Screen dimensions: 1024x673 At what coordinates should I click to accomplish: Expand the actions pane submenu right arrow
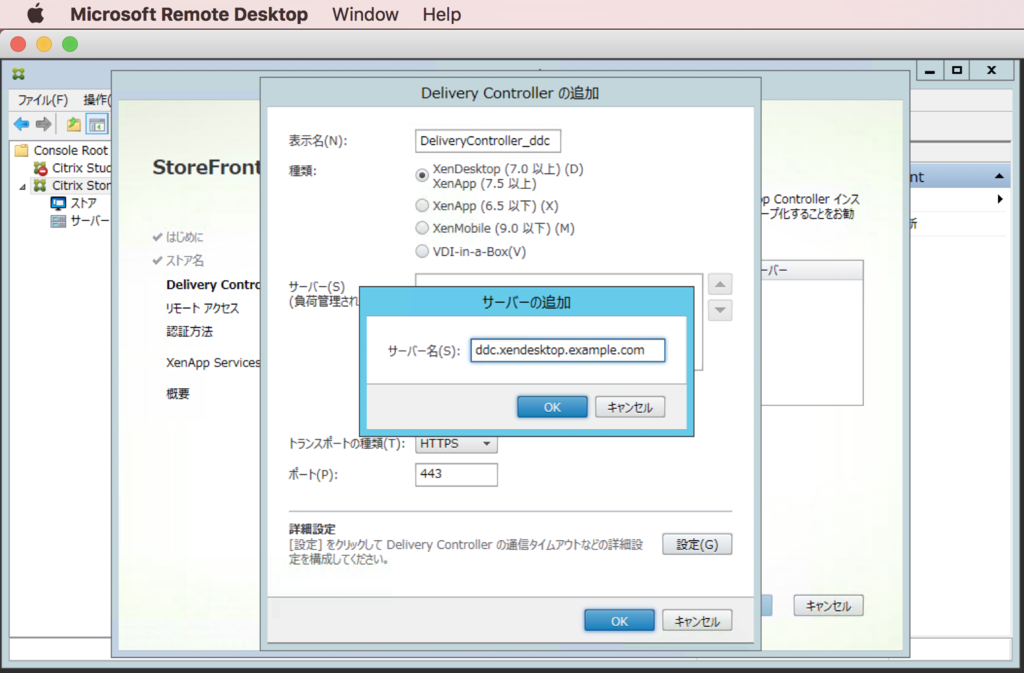pos(1000,199)
